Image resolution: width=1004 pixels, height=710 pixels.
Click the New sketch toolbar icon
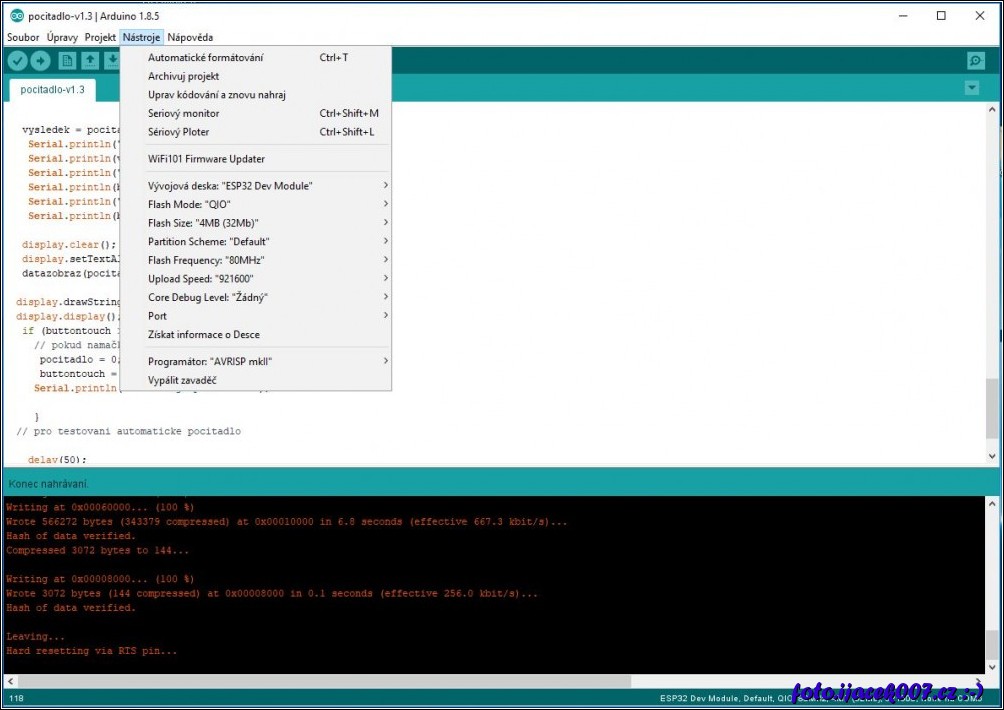tap(67, 61)
